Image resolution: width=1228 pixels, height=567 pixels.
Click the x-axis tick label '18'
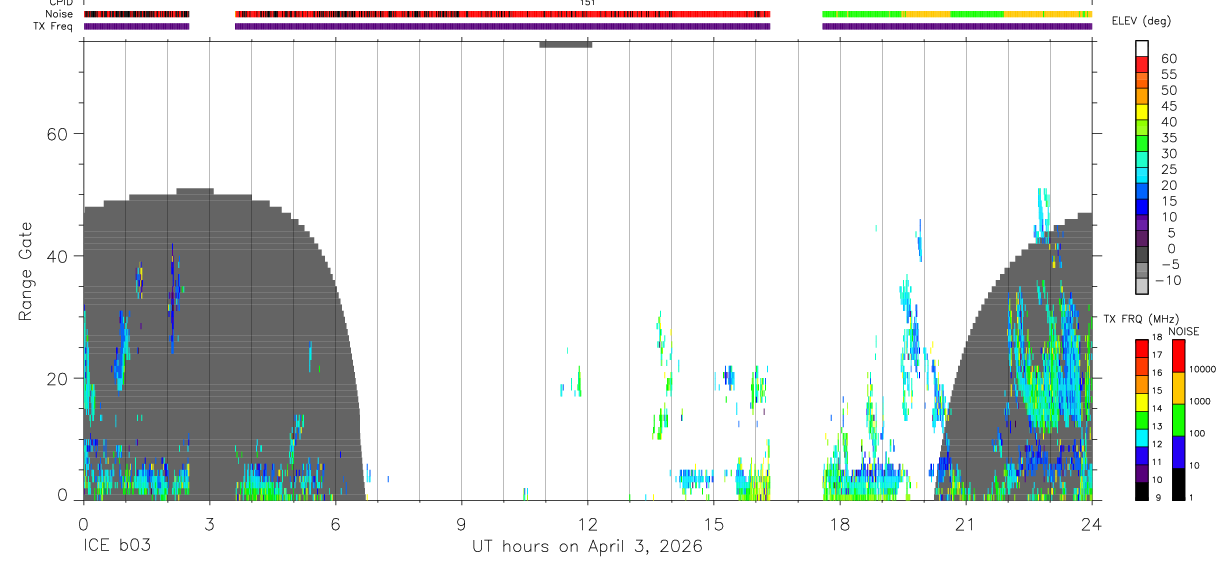coord(839,523)
